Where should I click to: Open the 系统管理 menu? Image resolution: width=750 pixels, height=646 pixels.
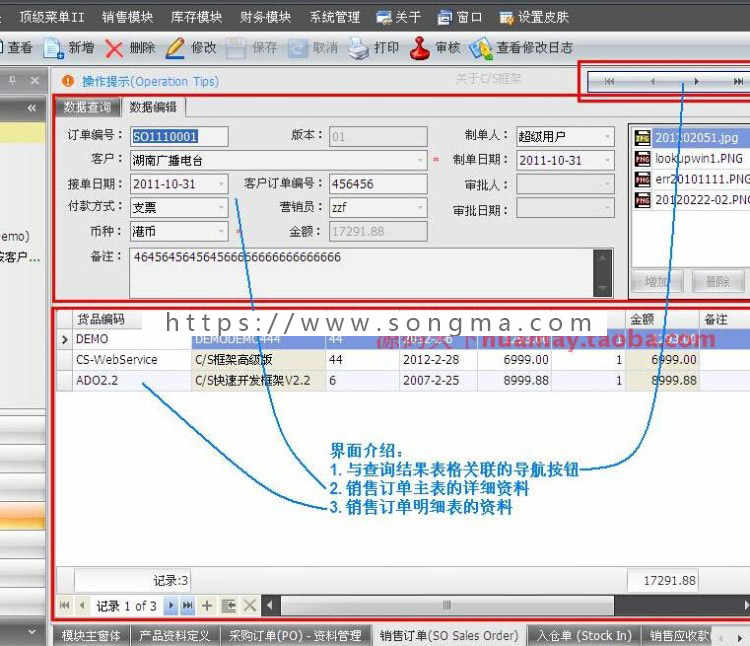[x=334, y=17]
